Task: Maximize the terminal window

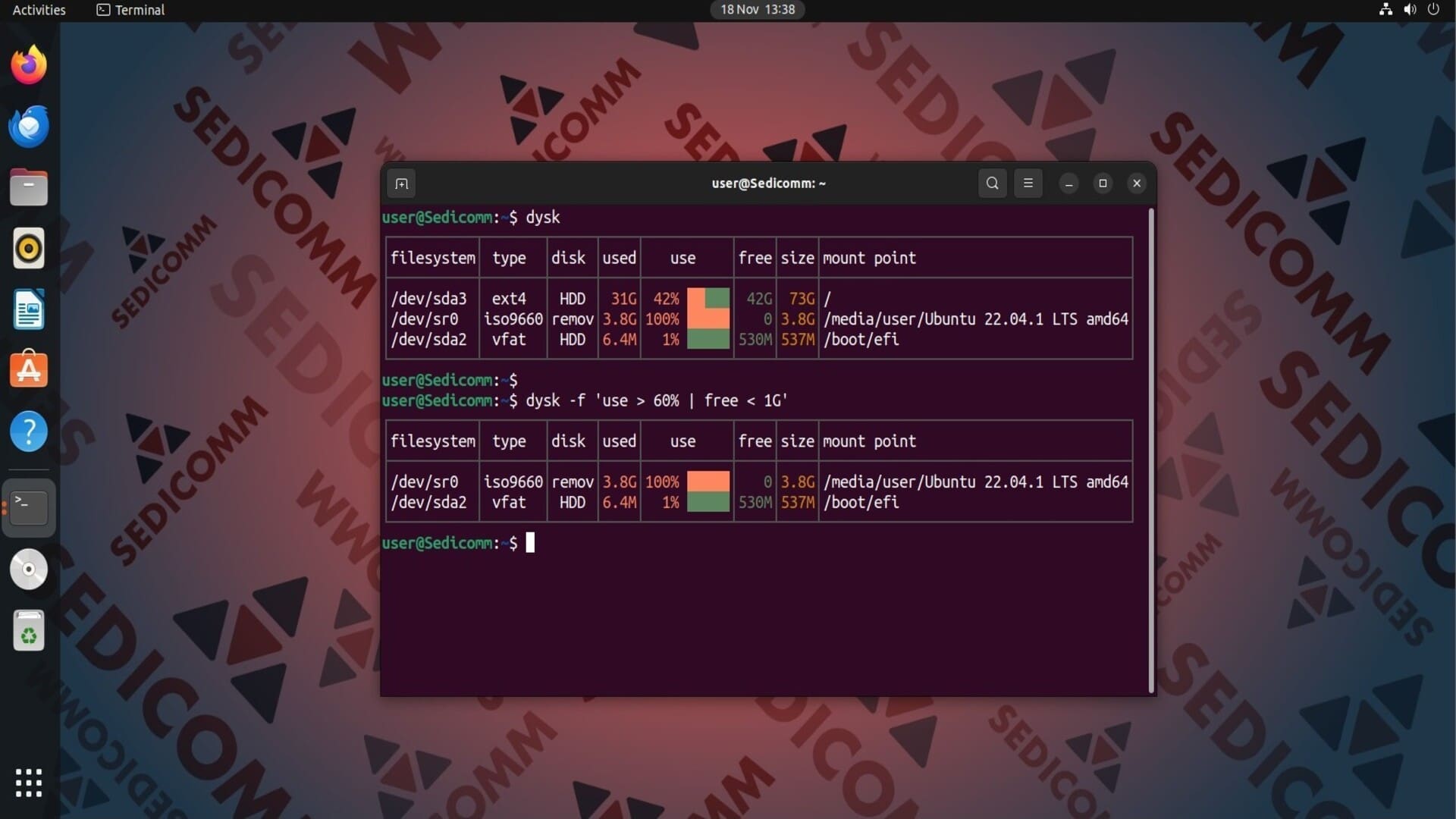Action: [x=1103, y=184]
